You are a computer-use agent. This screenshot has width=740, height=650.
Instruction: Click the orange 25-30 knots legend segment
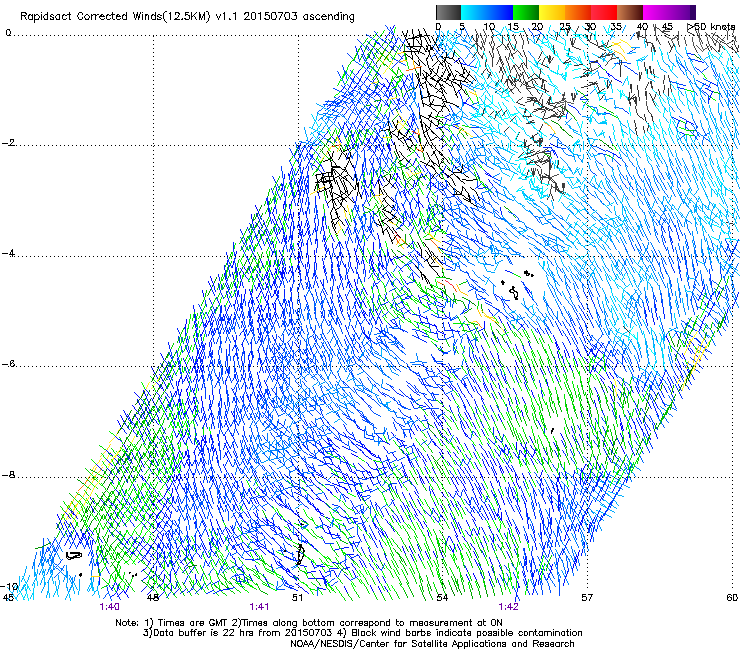[578, 12]
